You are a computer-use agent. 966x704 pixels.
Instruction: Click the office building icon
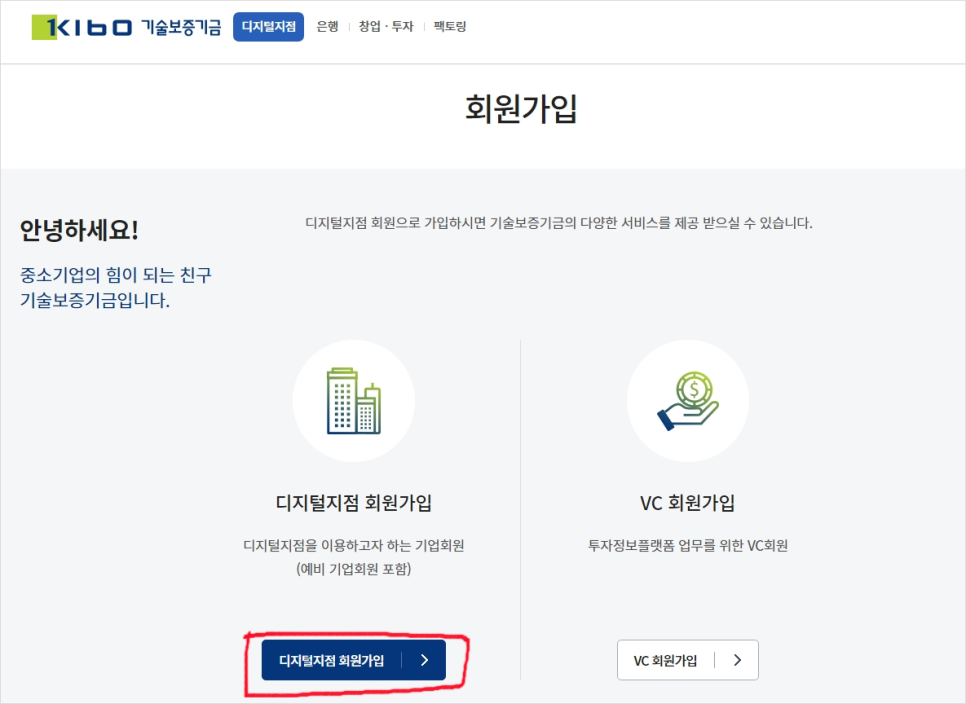pos(354,401)
